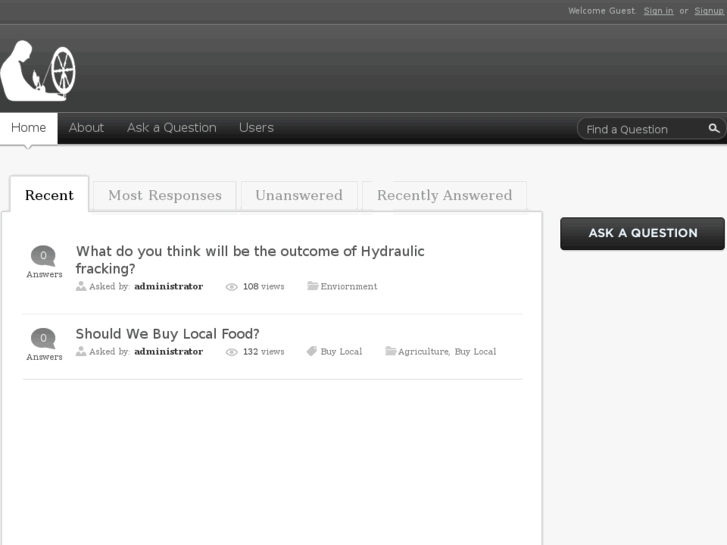
Task: Click tag icon beside Buy Local tag
Action: 312,351
